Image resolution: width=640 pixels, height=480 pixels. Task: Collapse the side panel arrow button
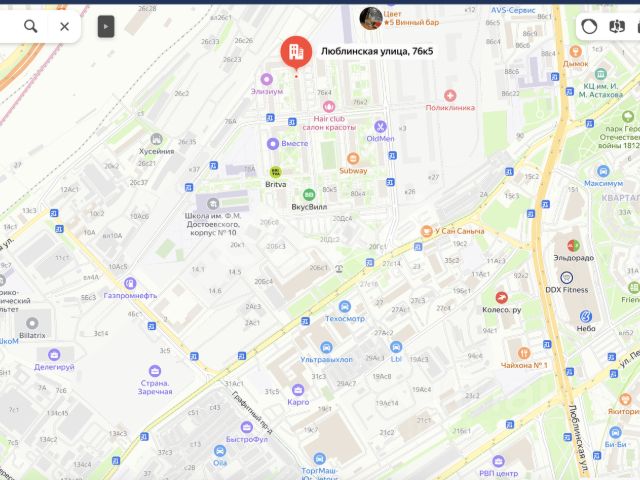pos(106,27)
